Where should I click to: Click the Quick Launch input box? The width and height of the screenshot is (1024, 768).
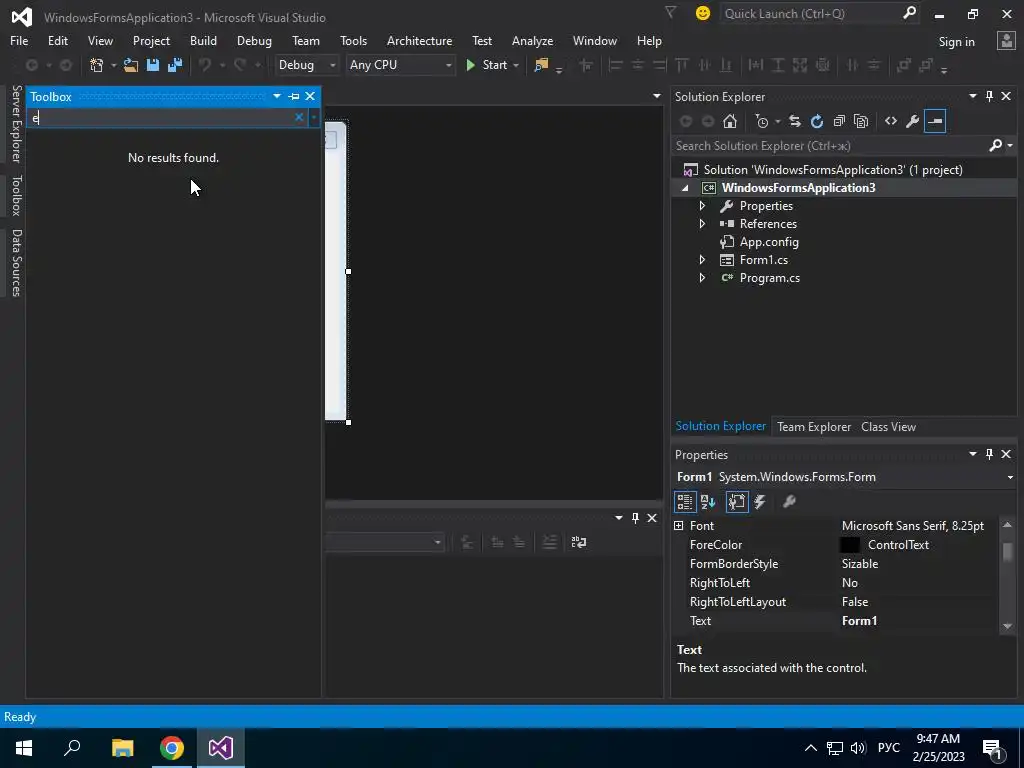pos(810,13)
